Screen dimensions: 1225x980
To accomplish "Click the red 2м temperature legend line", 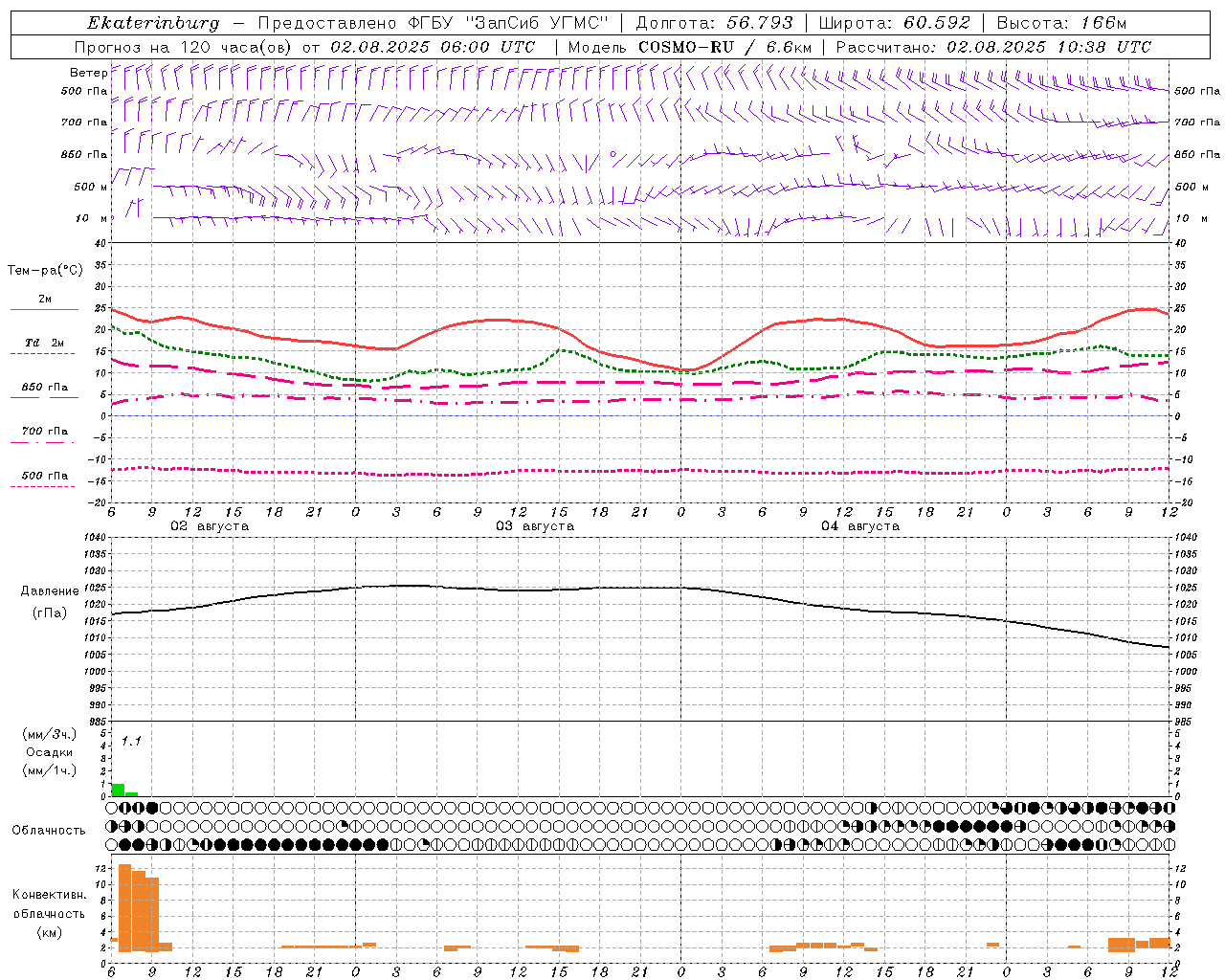I will 44,310.
